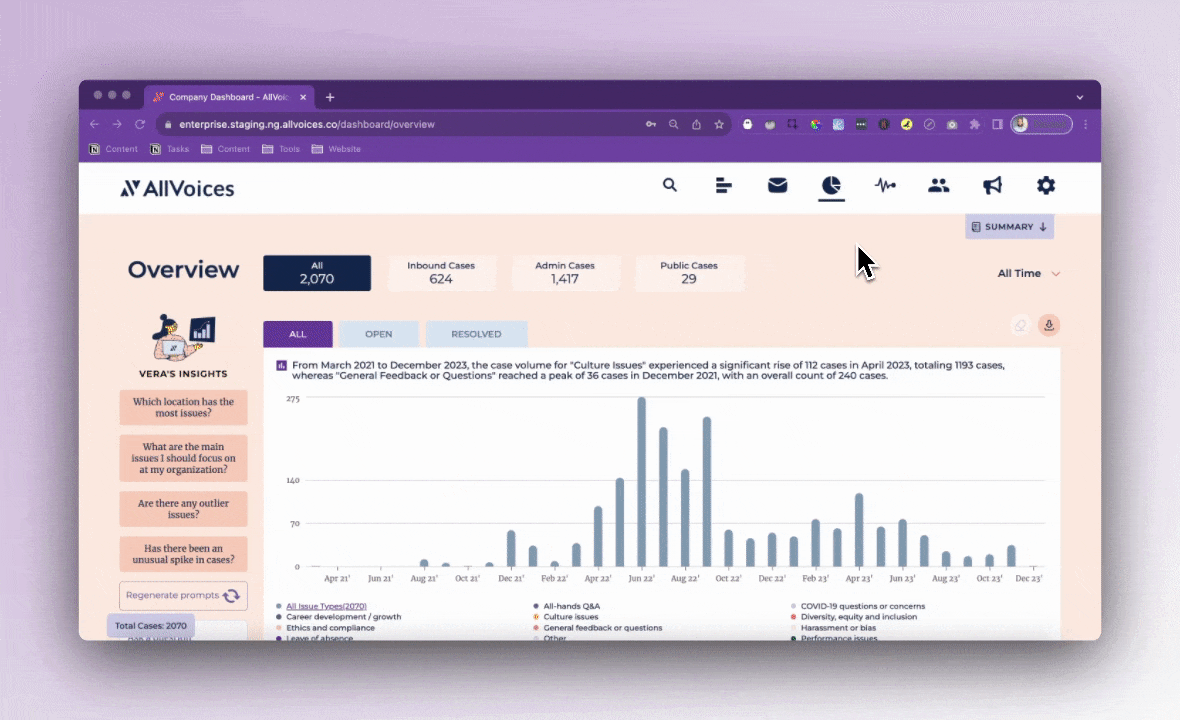Click Regenerate prompts button
This screenshot has width=1180, height=720.
(183, 595)
